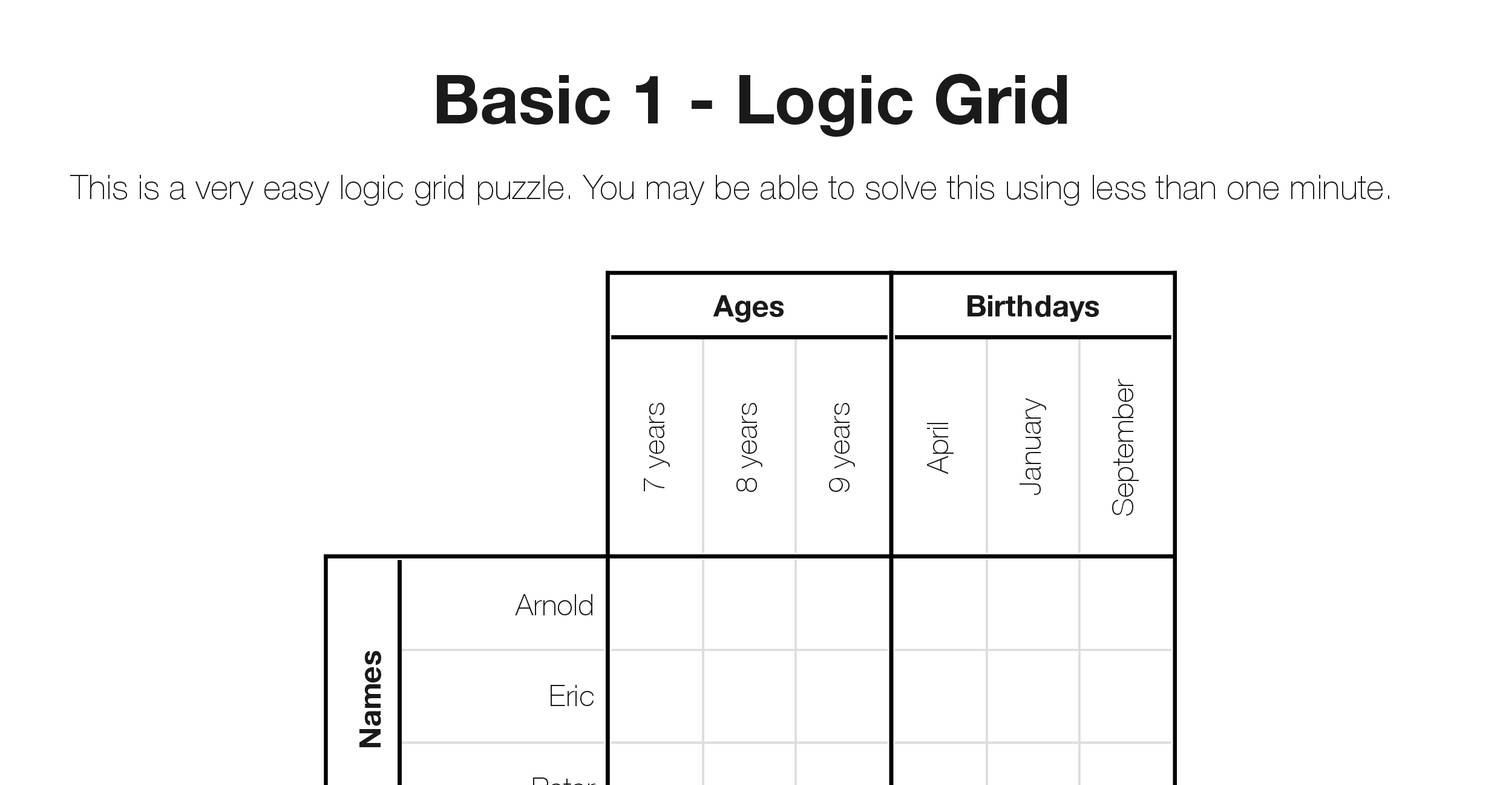Select the Eric and 8 years cell
Image resolution: width=1500 pixels, height=785 pixels.
(749, 696)
